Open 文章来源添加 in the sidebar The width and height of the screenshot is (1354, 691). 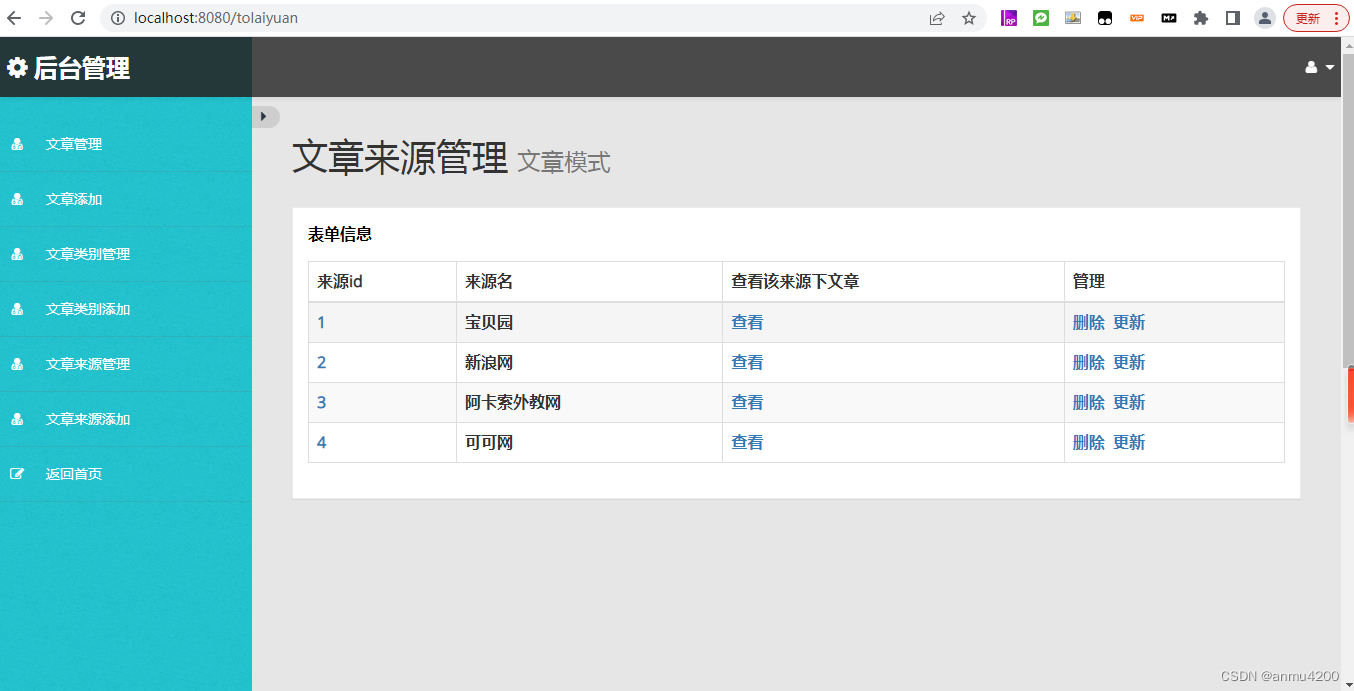coord(88,419)
